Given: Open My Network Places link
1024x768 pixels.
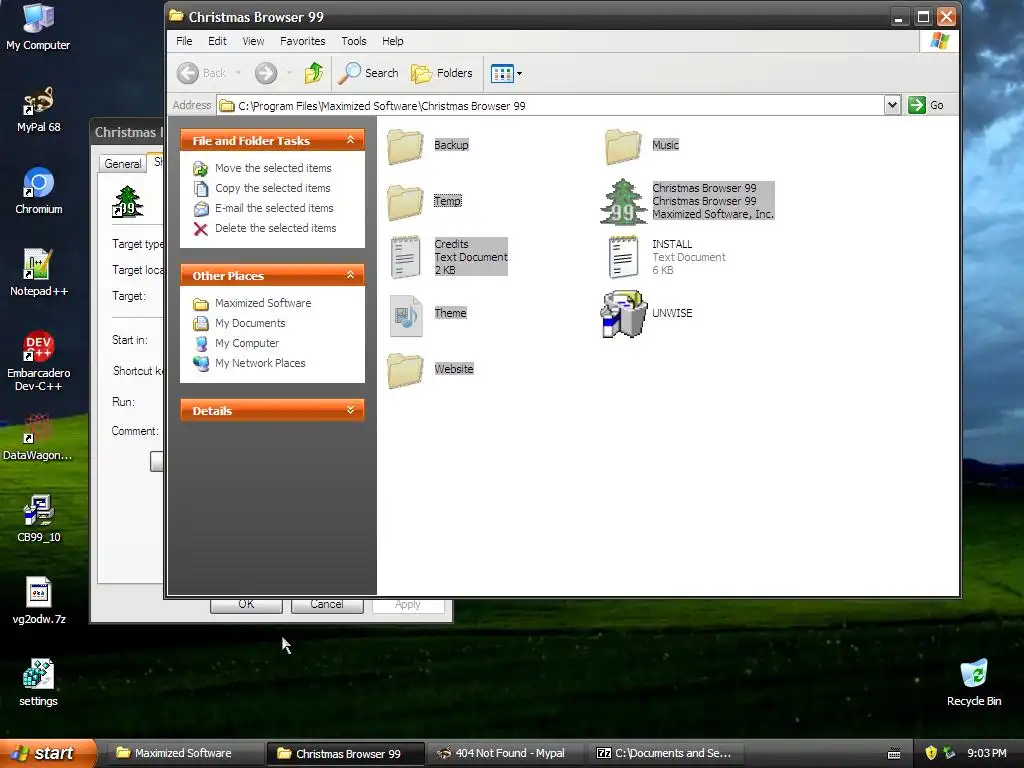Looking at the screenshot, I should pos(260,364).
